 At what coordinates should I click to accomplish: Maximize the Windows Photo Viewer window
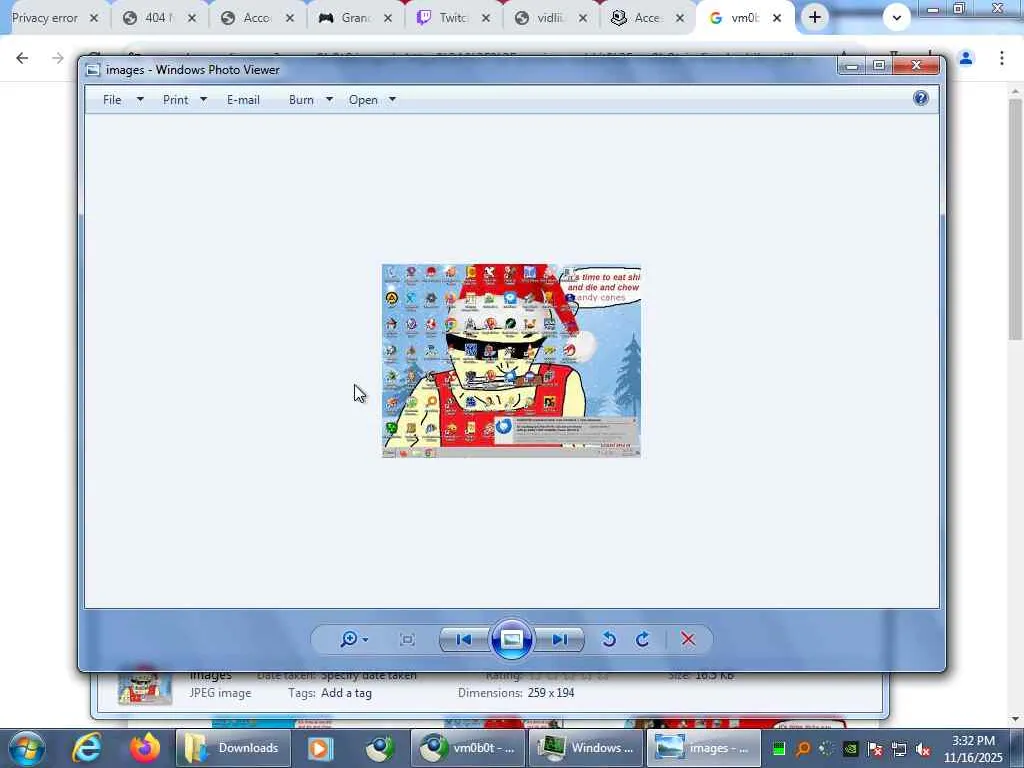[x=879, y=65]
